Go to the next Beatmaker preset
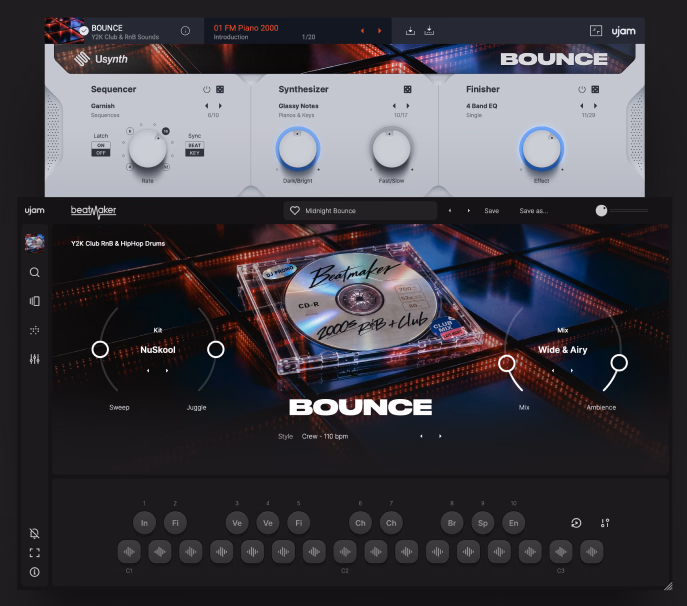The image size is (687, 606). pyautogui.click(x=469, y=211)
